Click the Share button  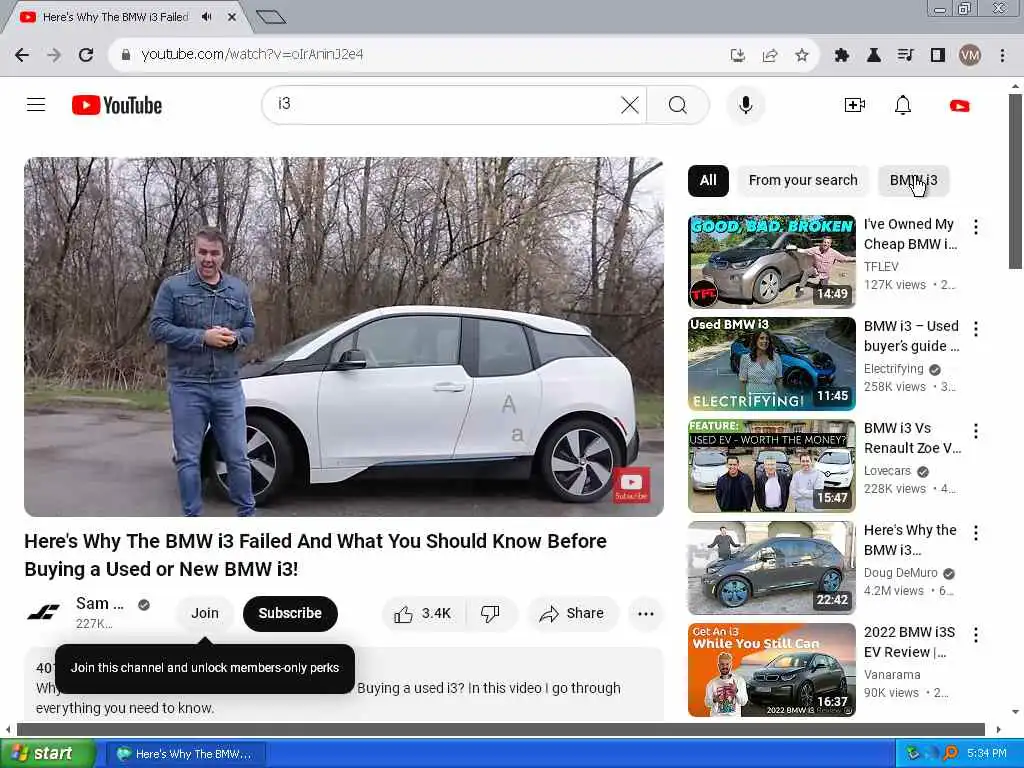point(571,613)
